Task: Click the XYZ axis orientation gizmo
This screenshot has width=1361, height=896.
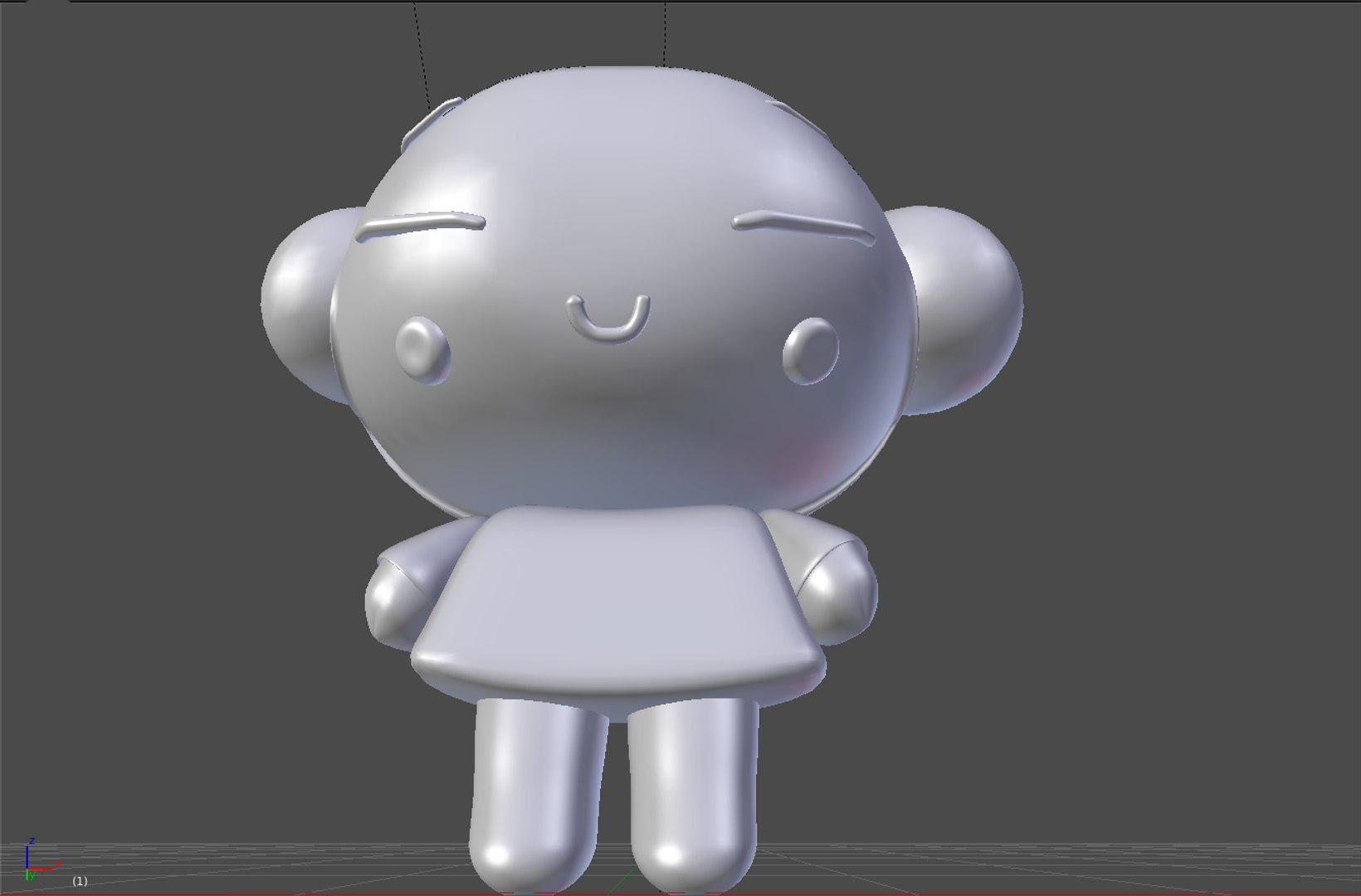Action: [x=41, y=859]
